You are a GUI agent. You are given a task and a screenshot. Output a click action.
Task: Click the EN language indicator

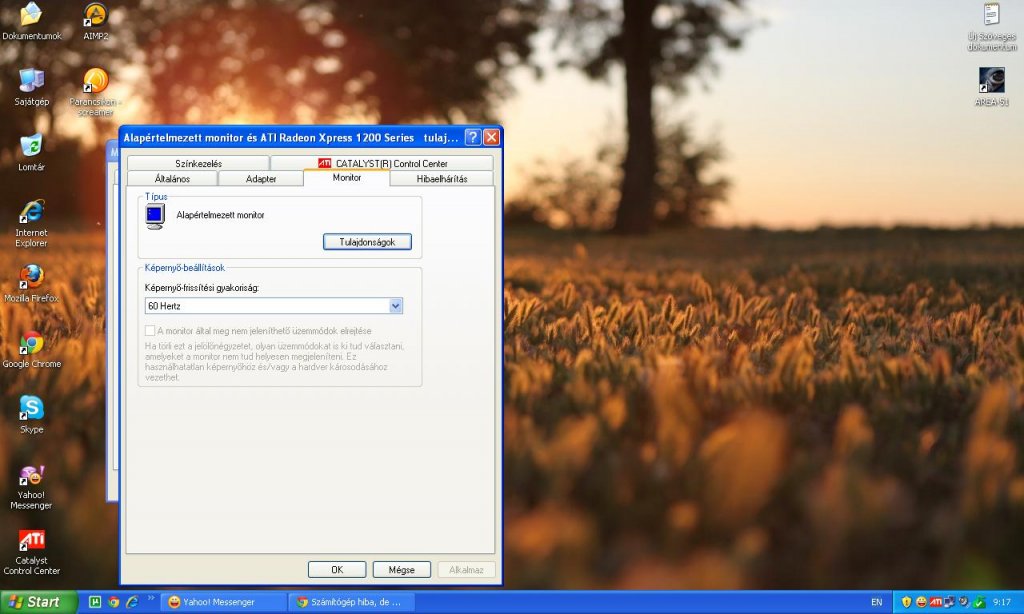876,602
